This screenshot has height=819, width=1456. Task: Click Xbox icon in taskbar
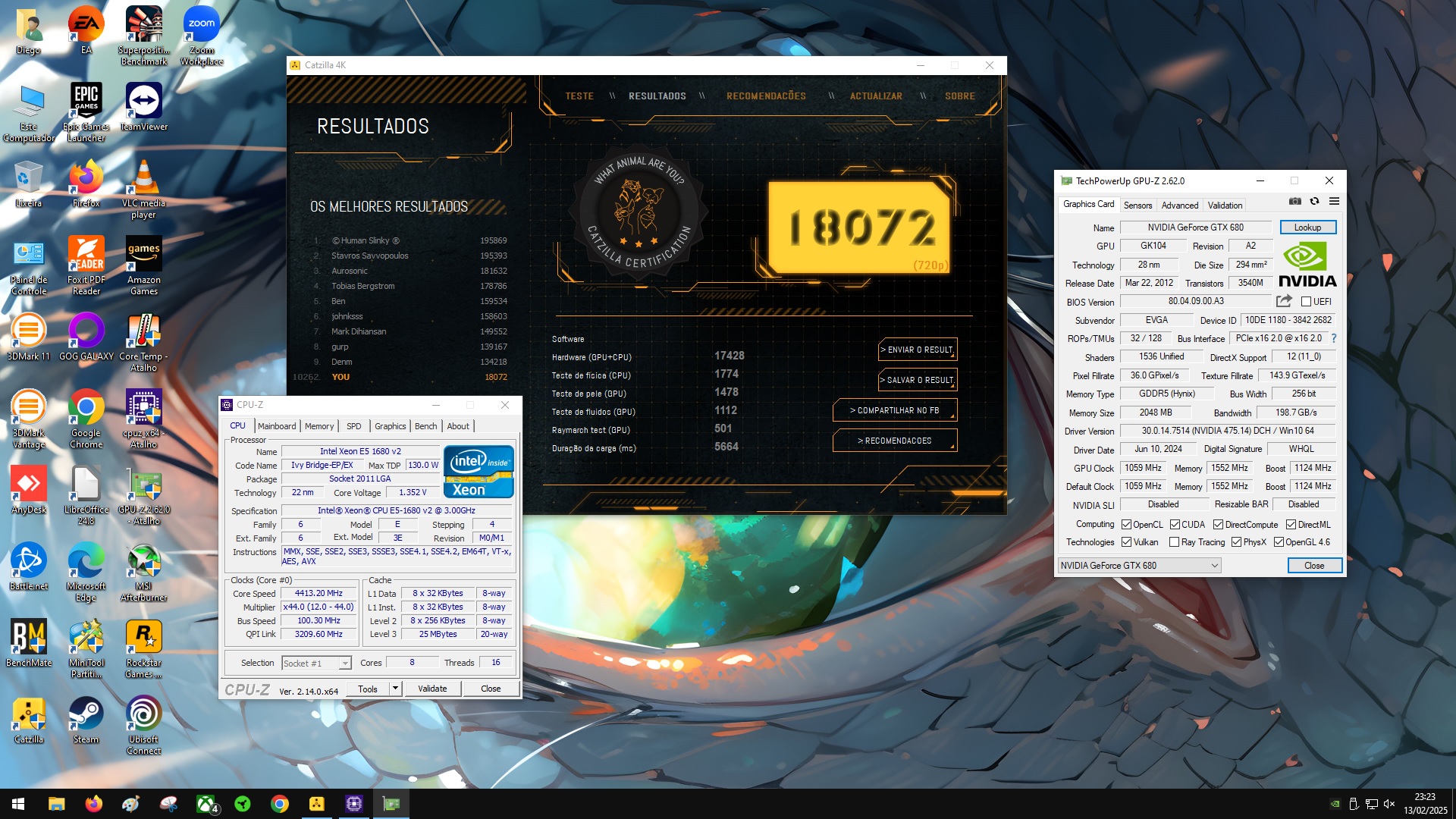pos(206,804)
